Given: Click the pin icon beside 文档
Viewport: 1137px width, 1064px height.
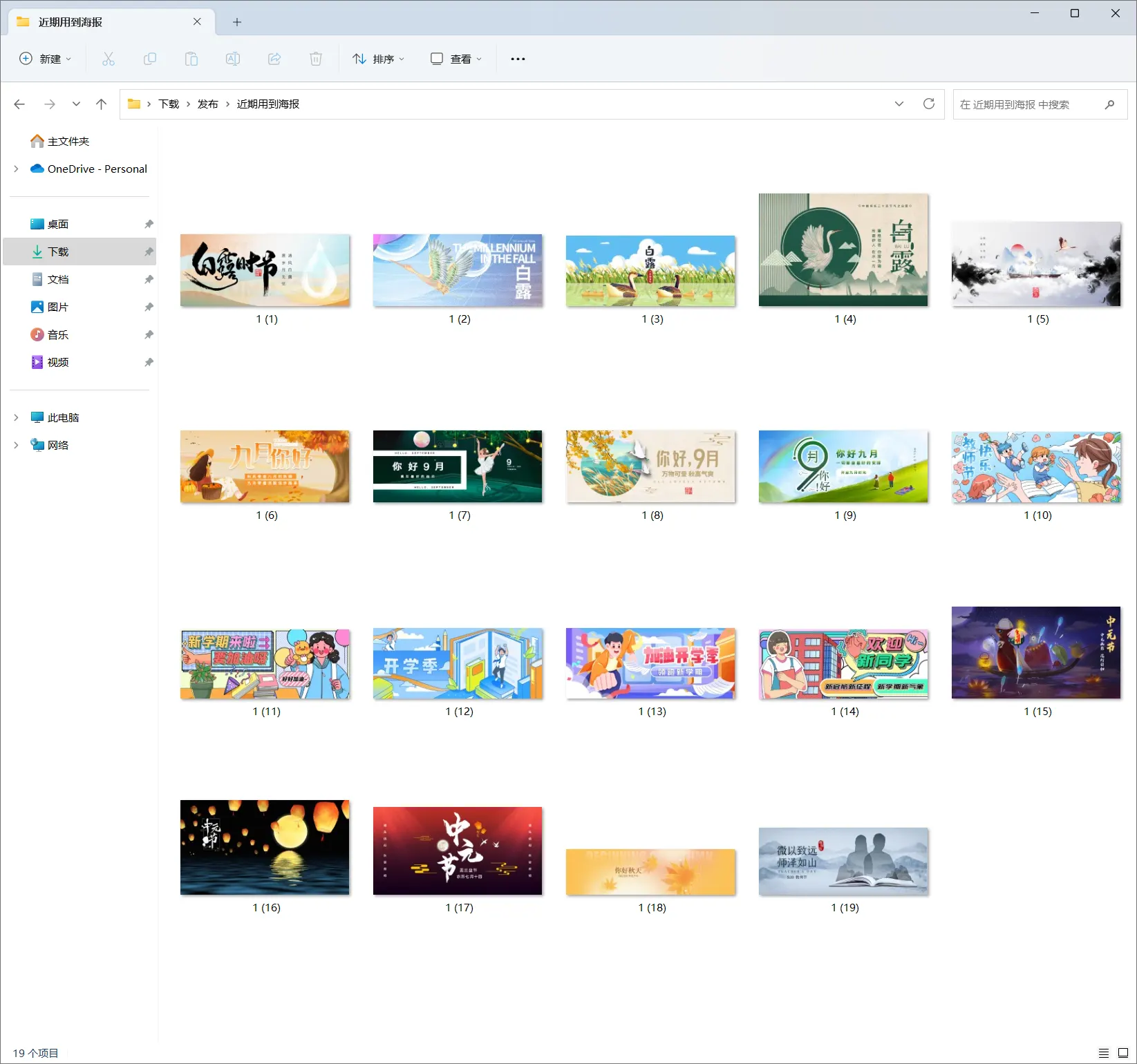Looking at the screenshot, I should (x=149, y=279).
